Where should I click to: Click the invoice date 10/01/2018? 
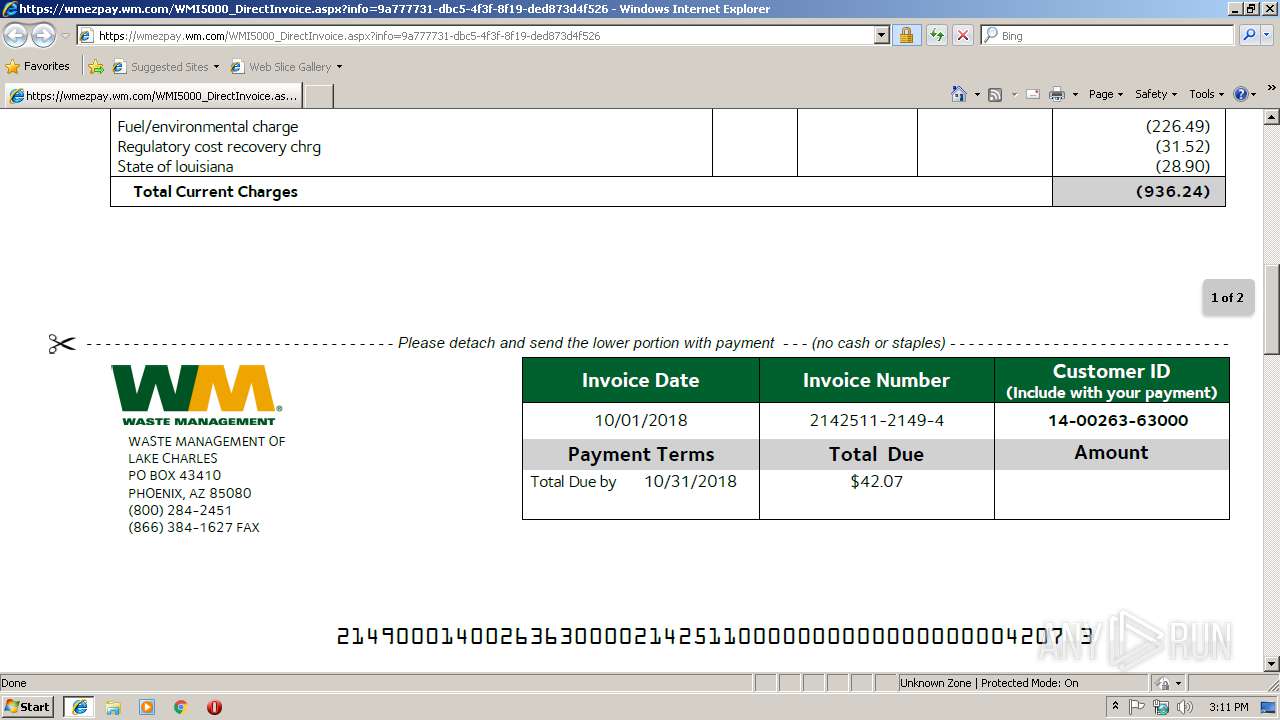[641, 420]
